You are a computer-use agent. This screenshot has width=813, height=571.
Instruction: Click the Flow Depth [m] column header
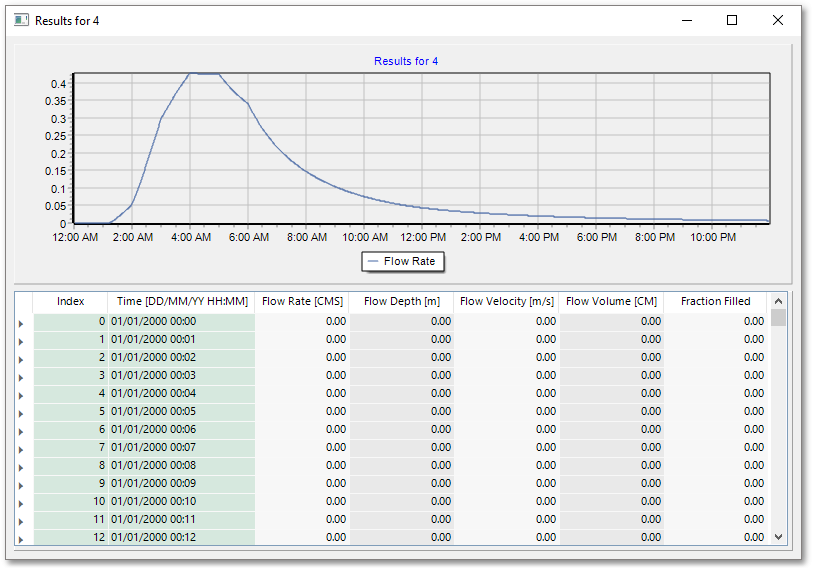point(402,301)
